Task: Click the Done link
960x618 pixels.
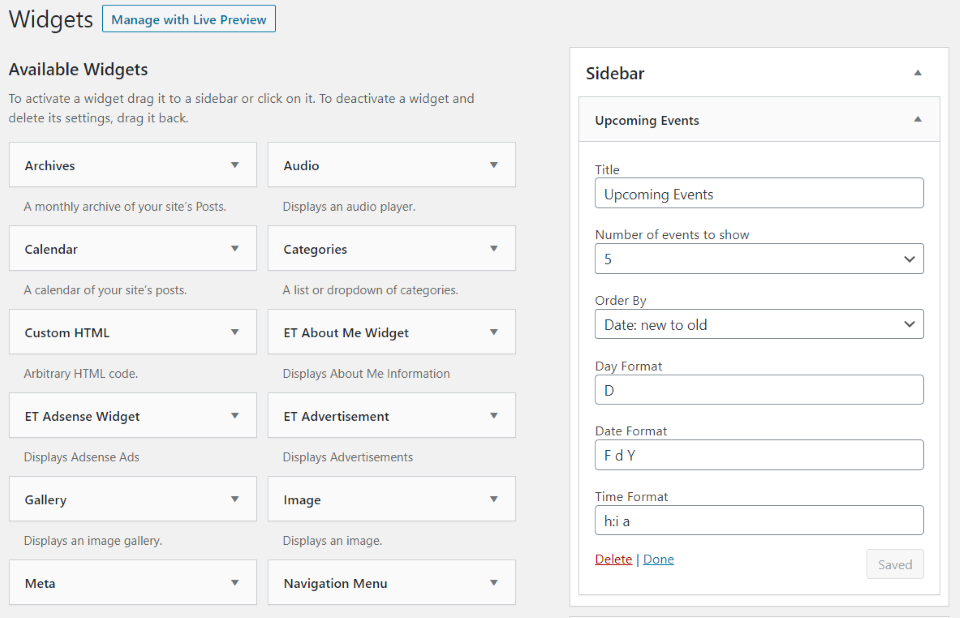Action: coord(658,559)
